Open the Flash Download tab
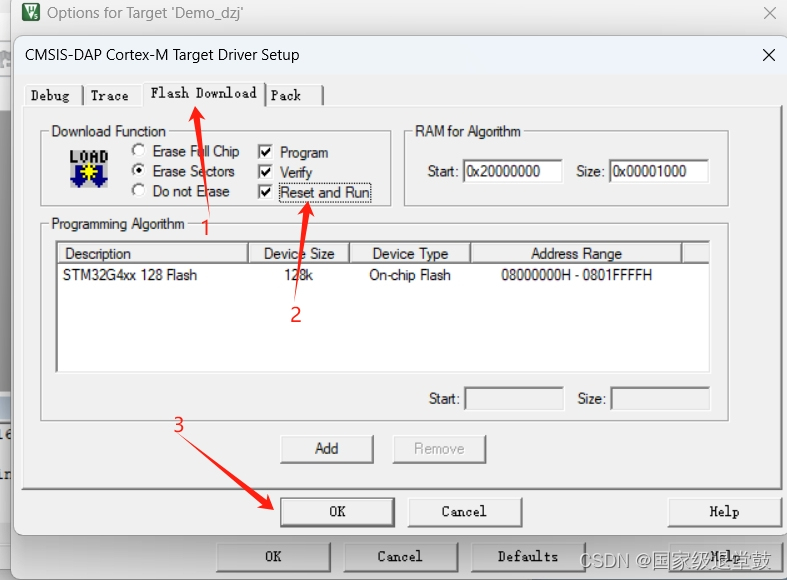Image resolution: width=787 pixels, height=580 pixels. 203,93
